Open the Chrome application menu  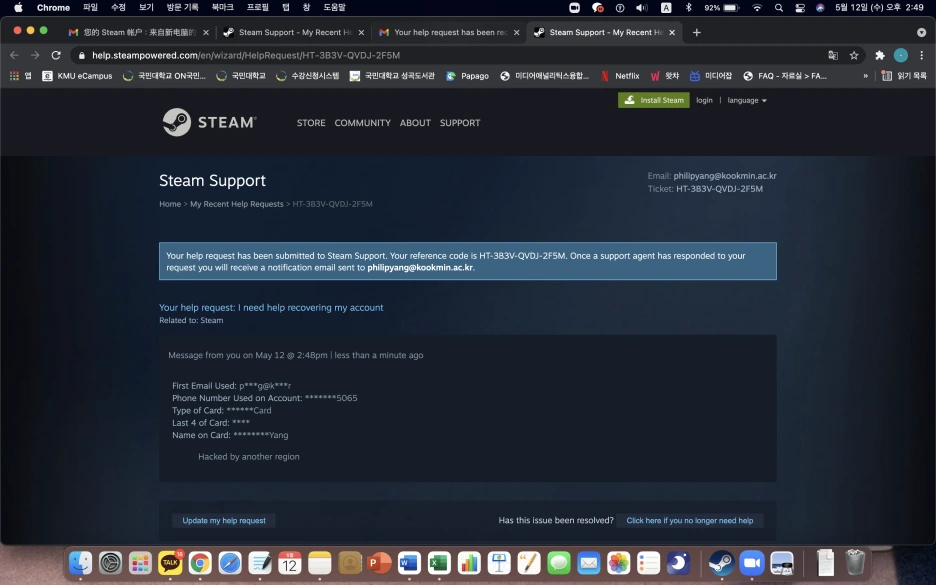53,8
